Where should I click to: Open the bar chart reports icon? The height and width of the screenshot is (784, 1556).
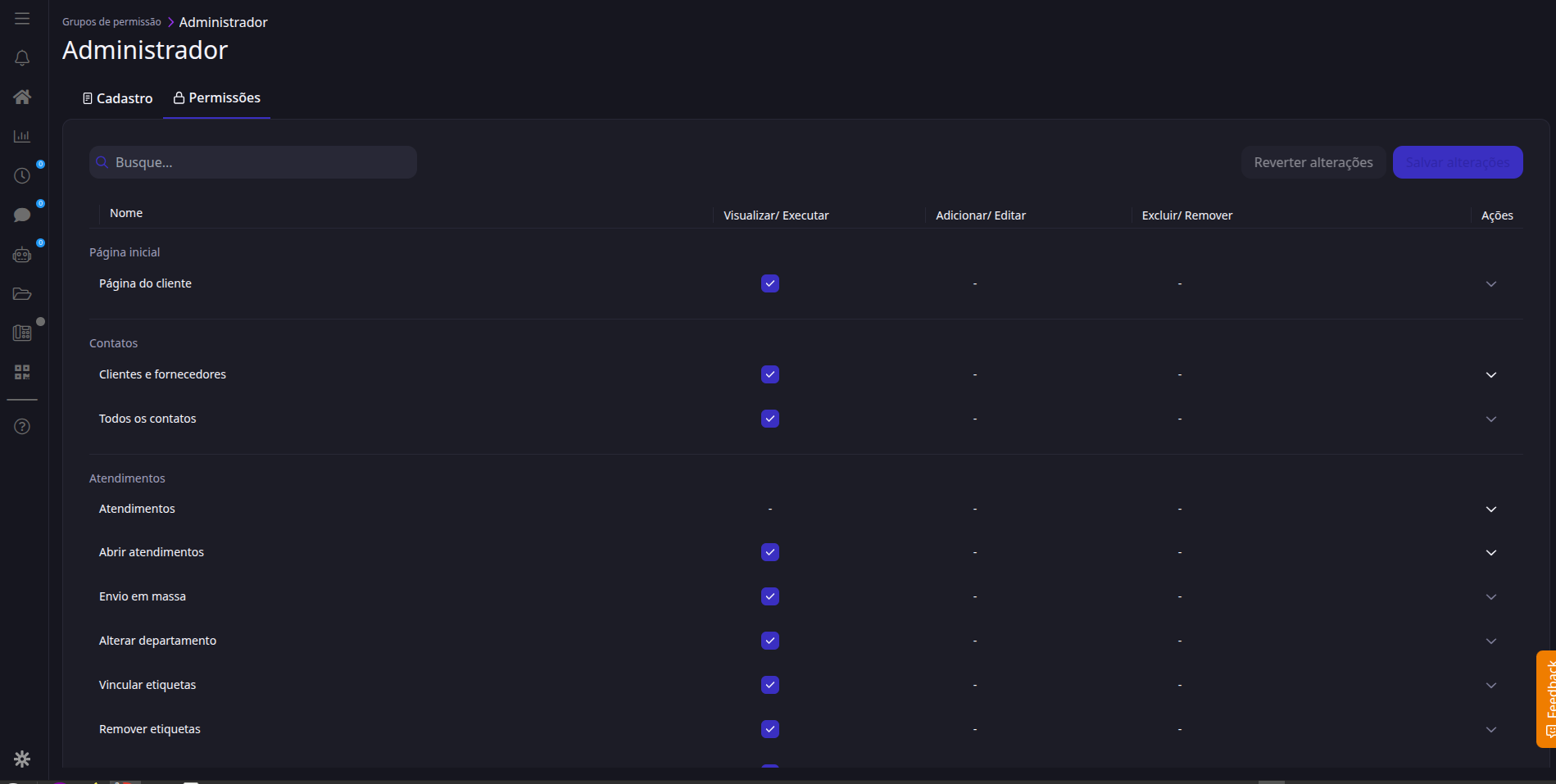[22, 136]
